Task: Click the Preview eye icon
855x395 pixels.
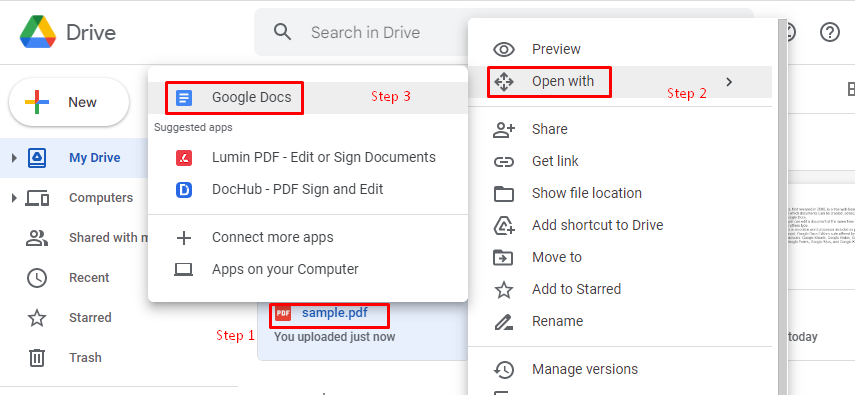Action: 504,50
